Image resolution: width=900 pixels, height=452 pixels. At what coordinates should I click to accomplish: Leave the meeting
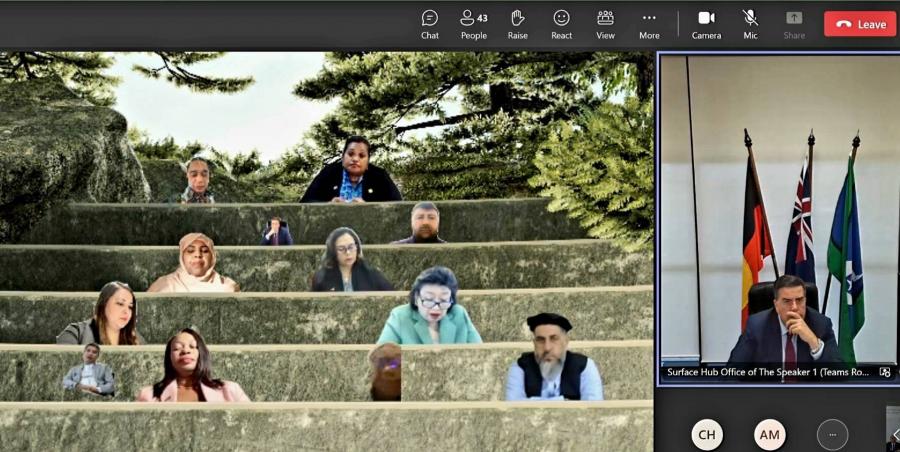[x=859, y=24]
